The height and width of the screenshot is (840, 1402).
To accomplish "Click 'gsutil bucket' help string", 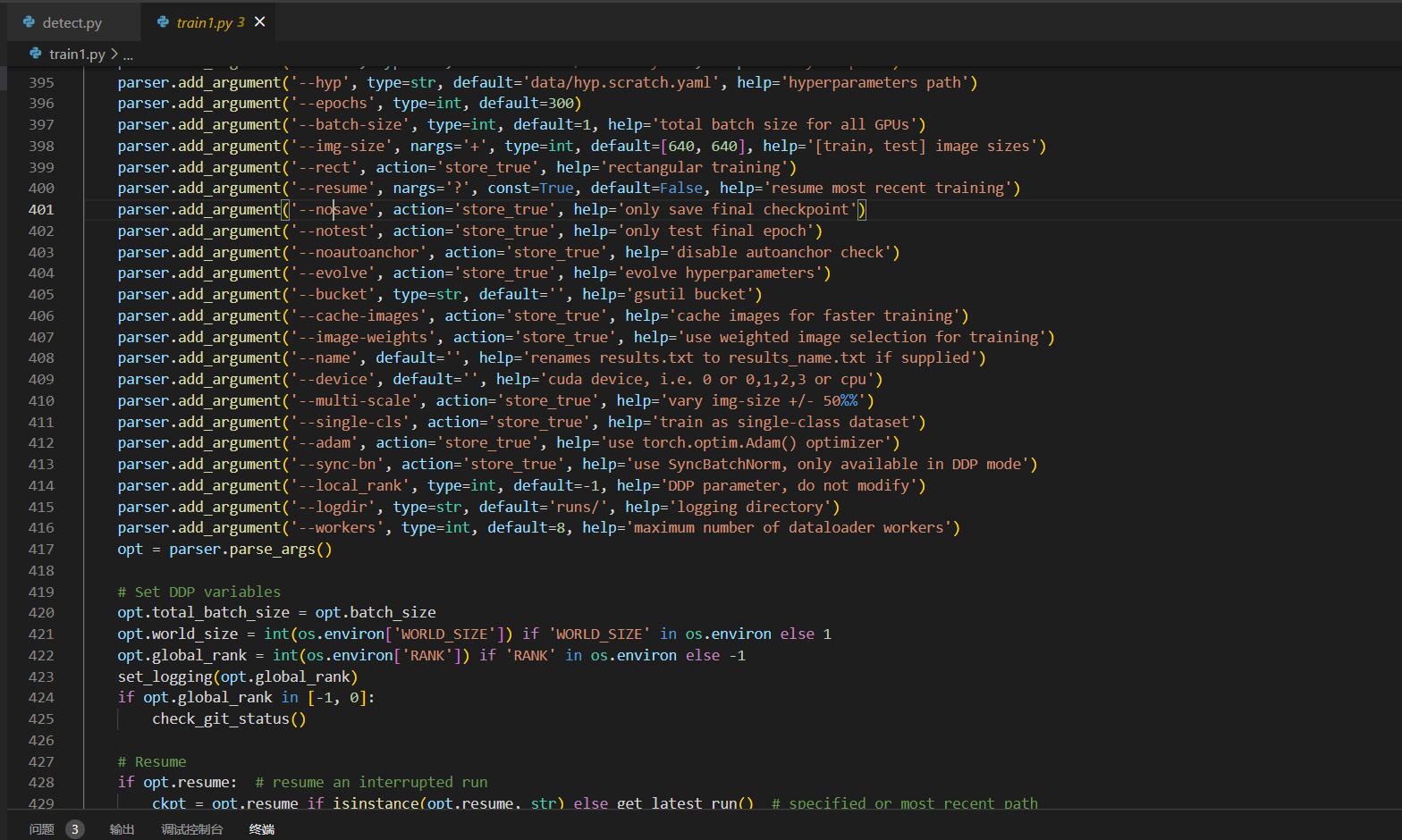I will tap(689, 295).
